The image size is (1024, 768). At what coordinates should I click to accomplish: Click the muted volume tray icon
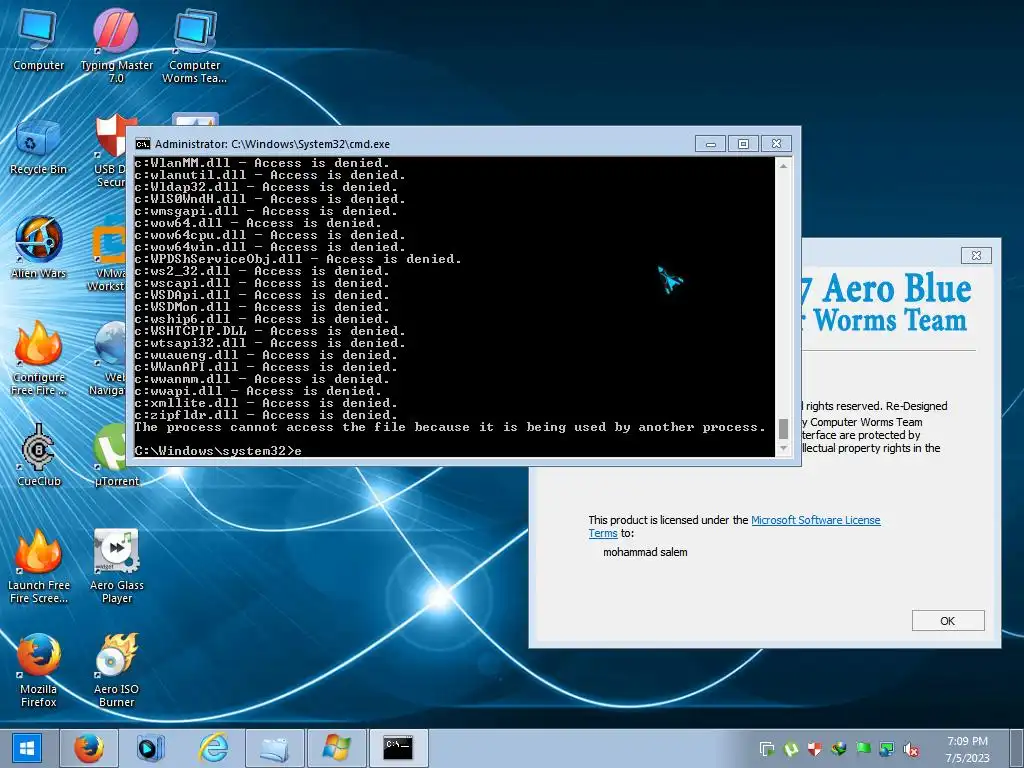(x=911, y=749)
